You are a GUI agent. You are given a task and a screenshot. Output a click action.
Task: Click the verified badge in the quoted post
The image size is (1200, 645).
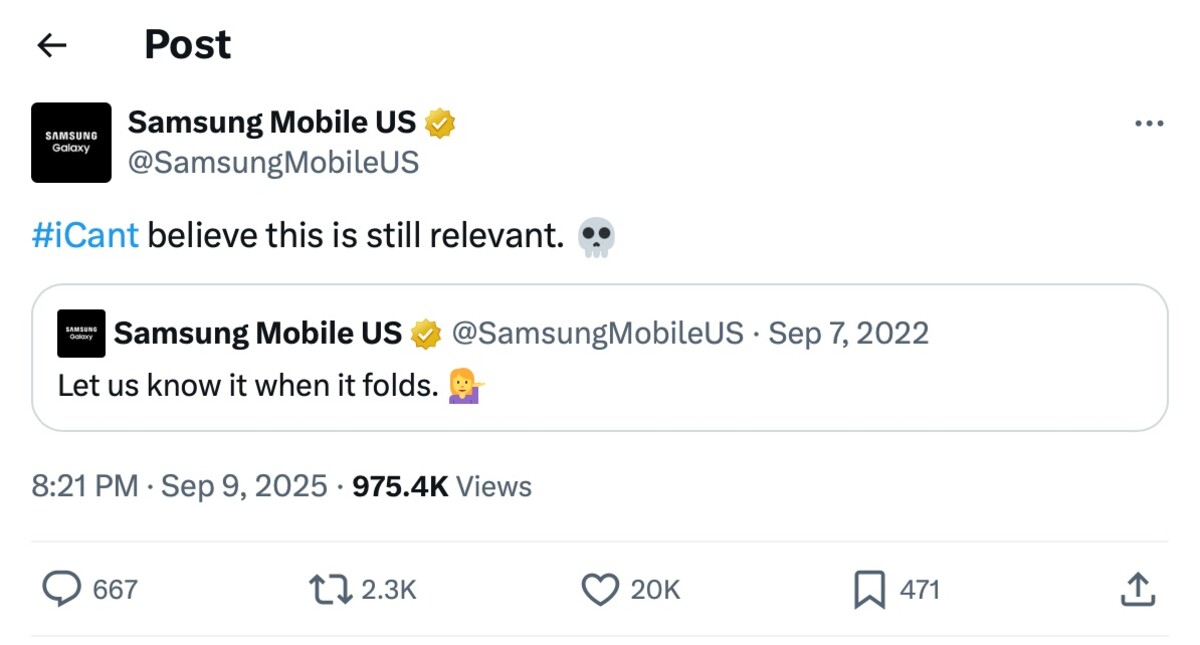[x=427, y=334]
